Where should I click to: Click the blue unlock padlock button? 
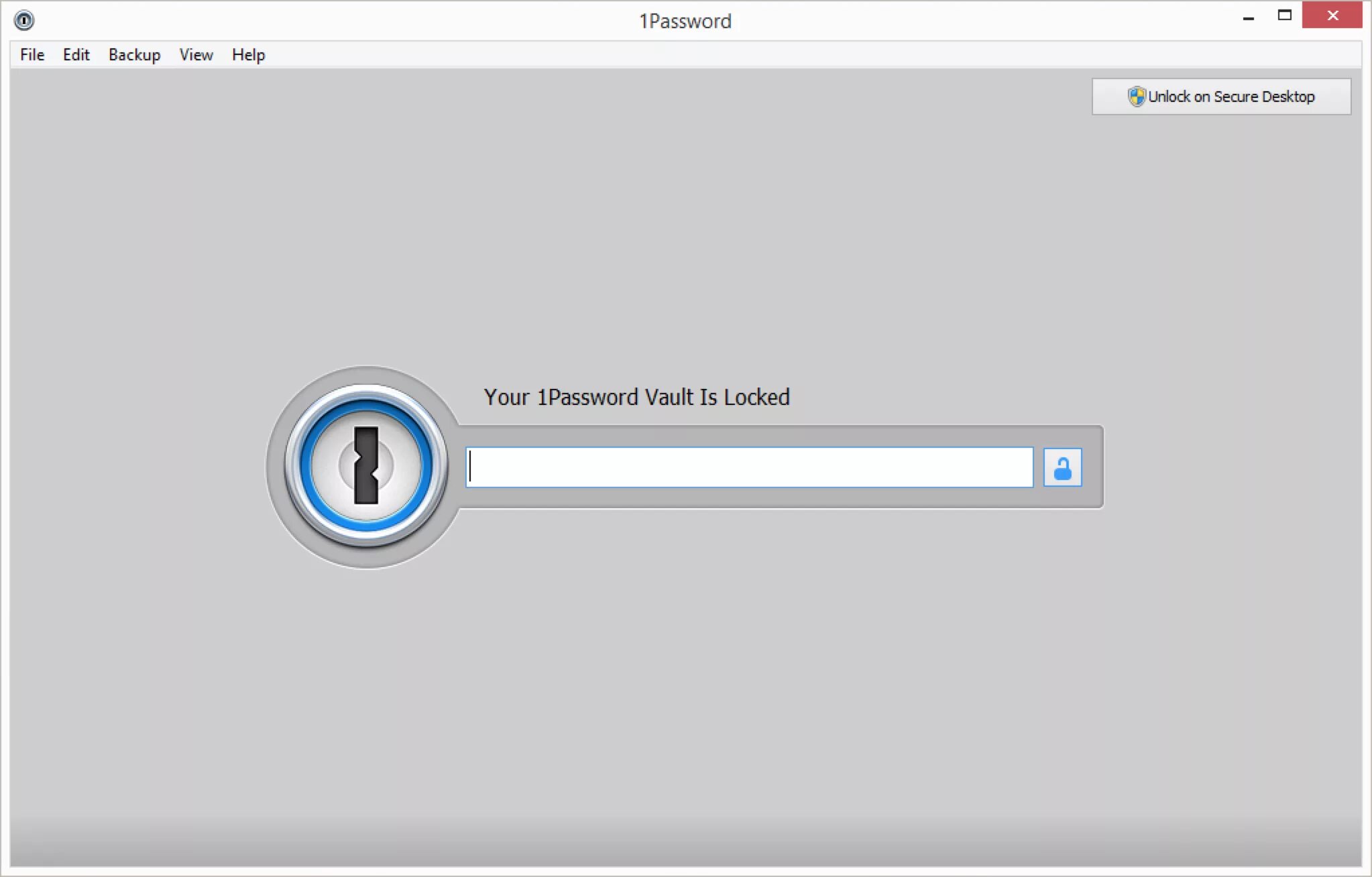coord(1062,467)
